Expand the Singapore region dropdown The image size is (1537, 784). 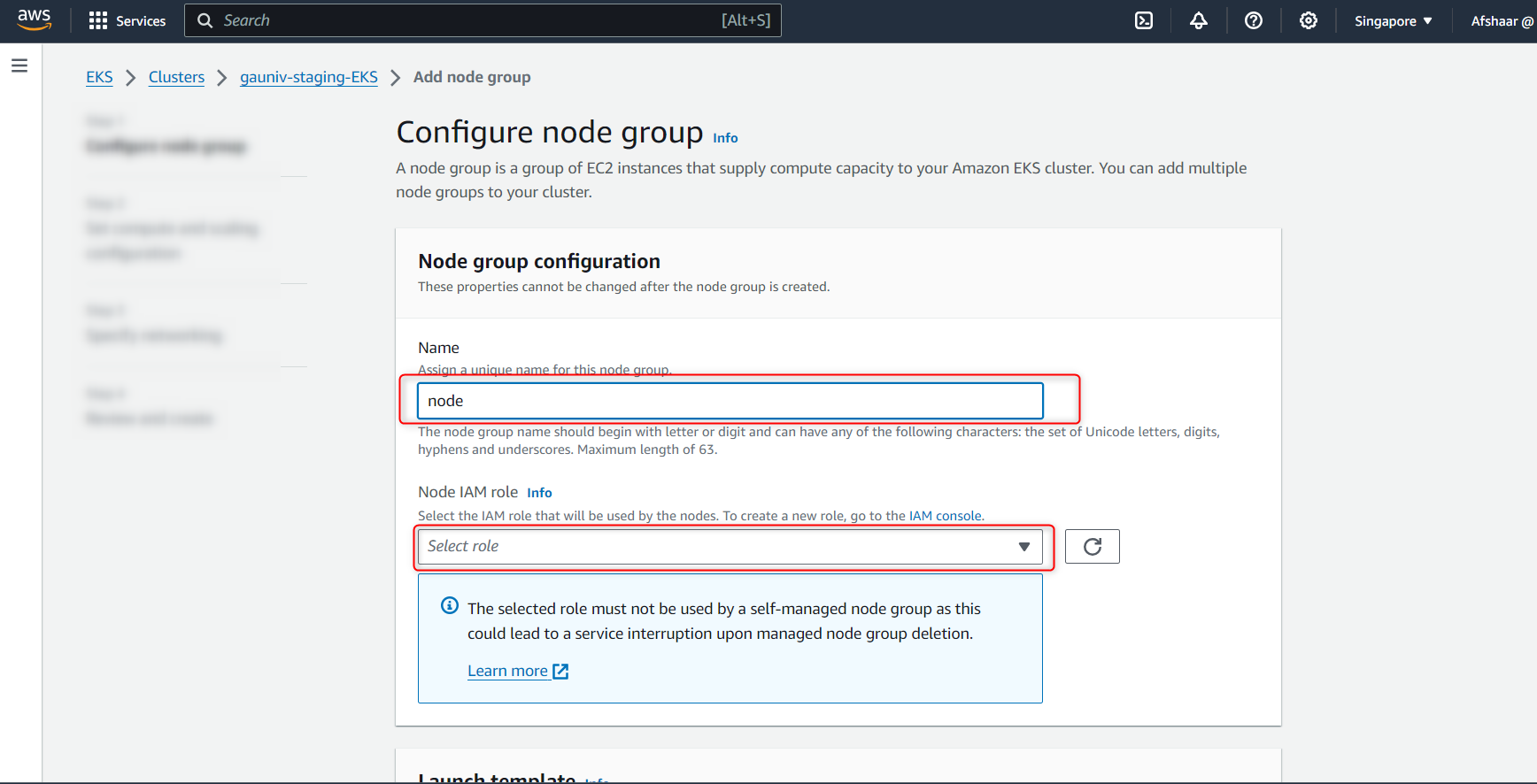(x=1393, y=20)
